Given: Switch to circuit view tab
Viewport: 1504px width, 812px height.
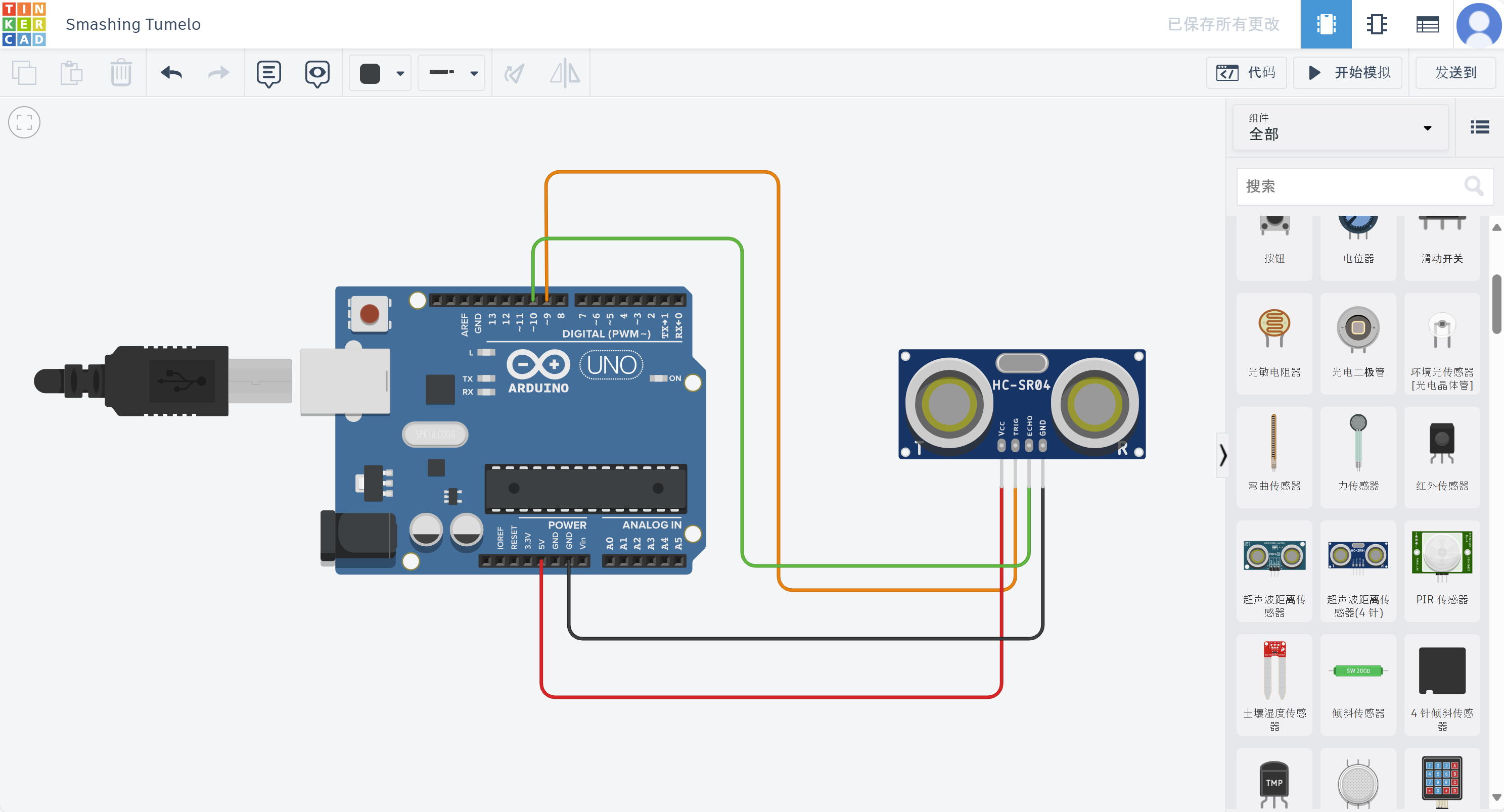Looking at the screenshot, I should point(1326,24).
